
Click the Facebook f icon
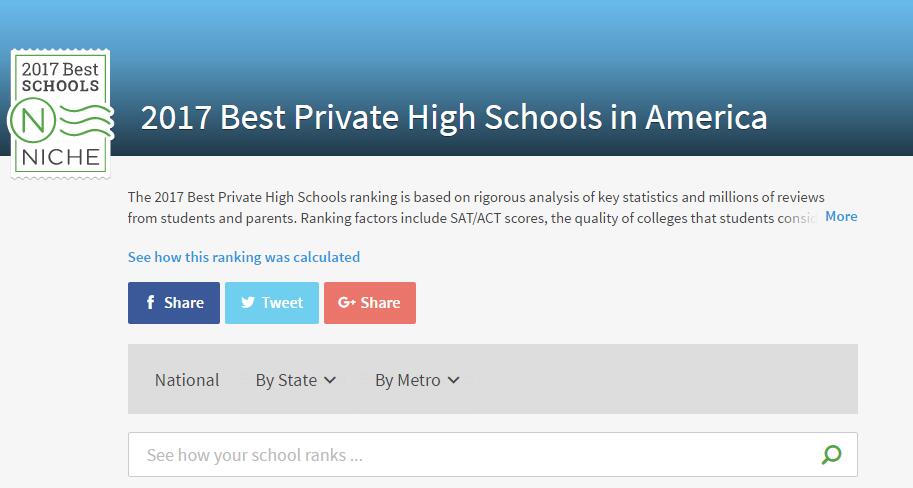point(150,303)
